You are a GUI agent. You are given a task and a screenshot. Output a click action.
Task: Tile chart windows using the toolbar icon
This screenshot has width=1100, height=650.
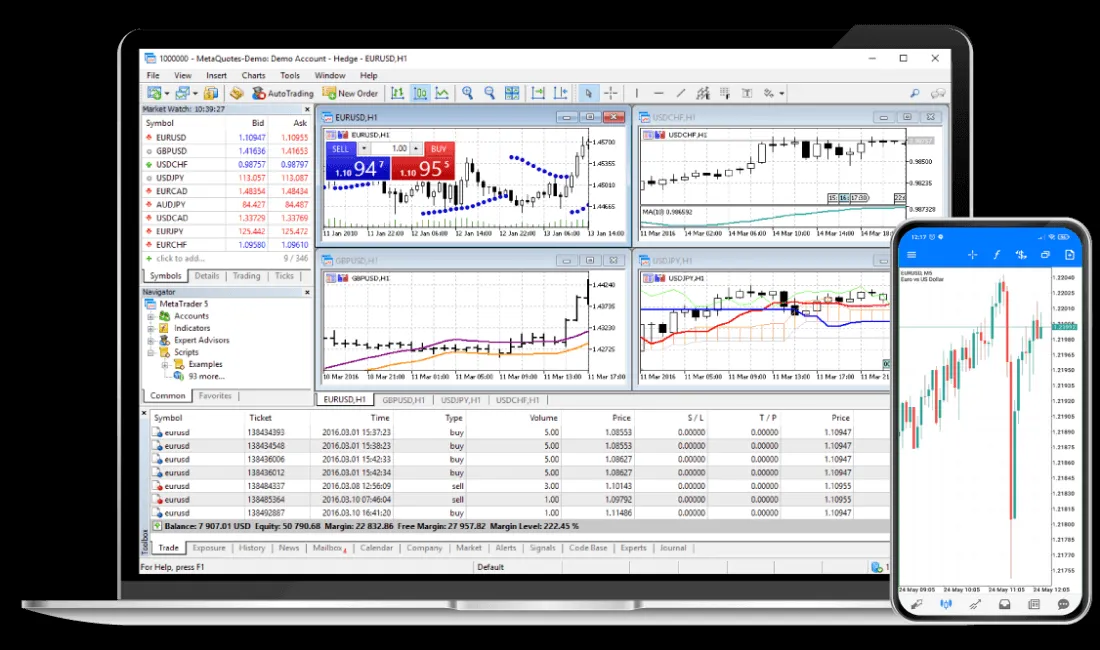pyautogui.click(x=511, y=93)
